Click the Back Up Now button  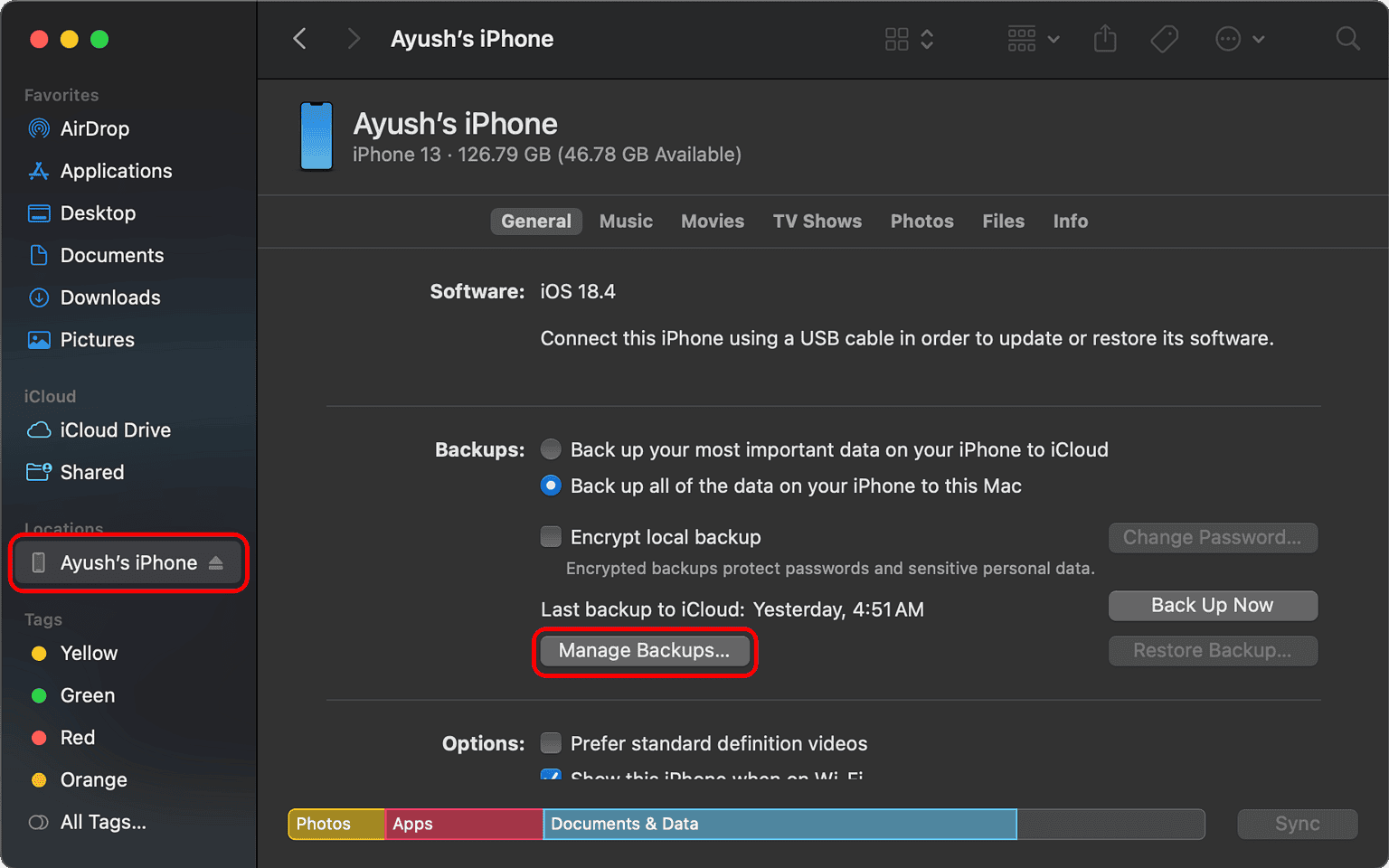(x=1212, y=605)
